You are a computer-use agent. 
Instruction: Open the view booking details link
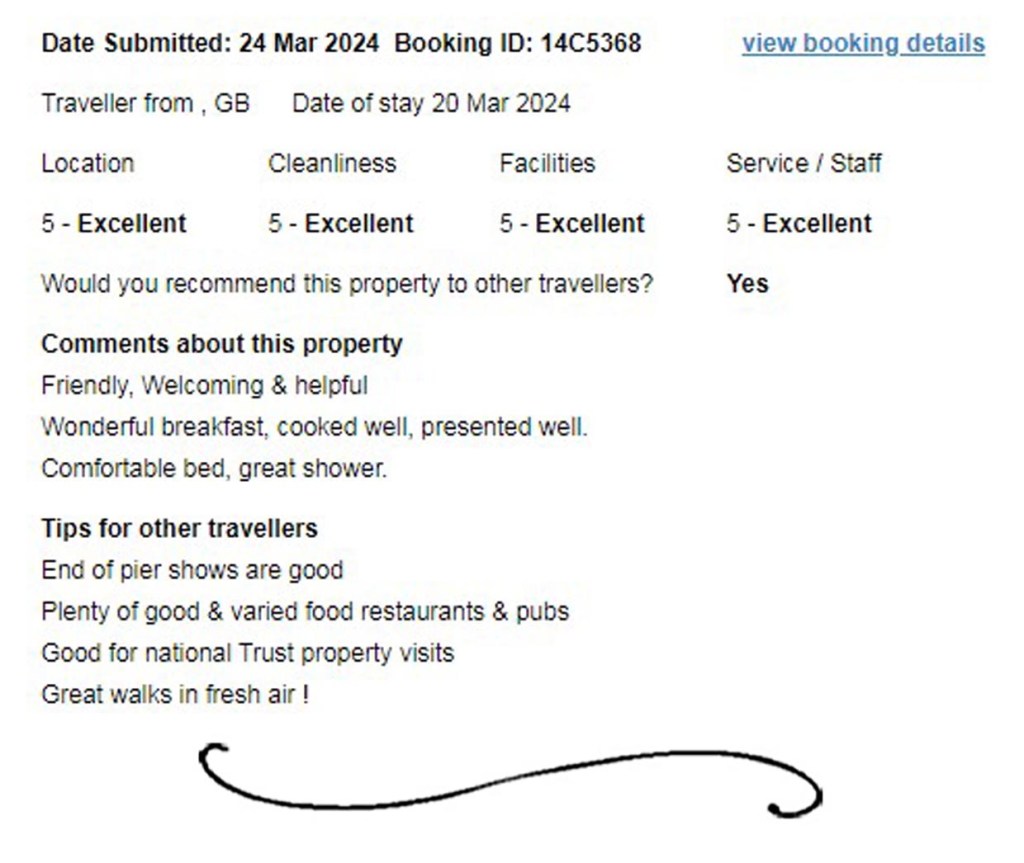(x=862, y=44)
